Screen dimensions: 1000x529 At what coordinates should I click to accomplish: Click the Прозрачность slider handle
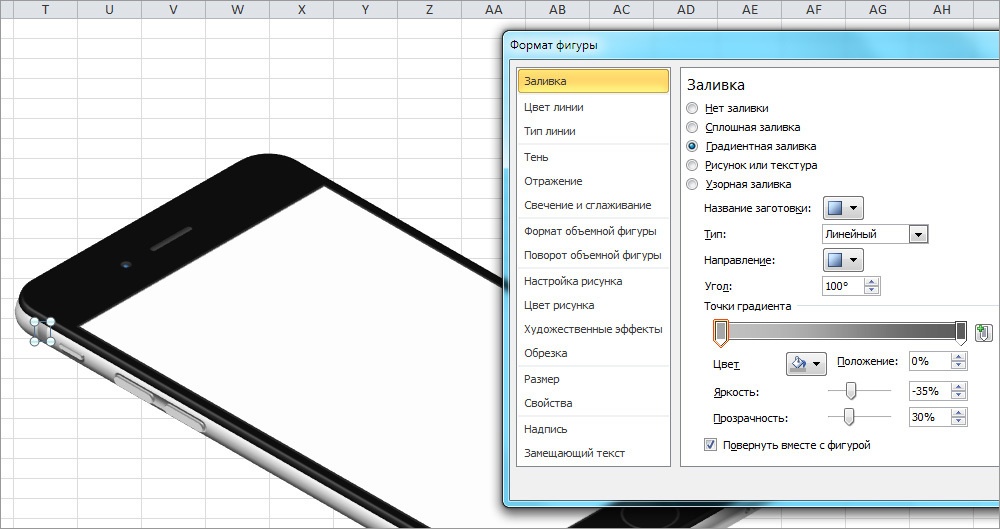coord(849,417)
